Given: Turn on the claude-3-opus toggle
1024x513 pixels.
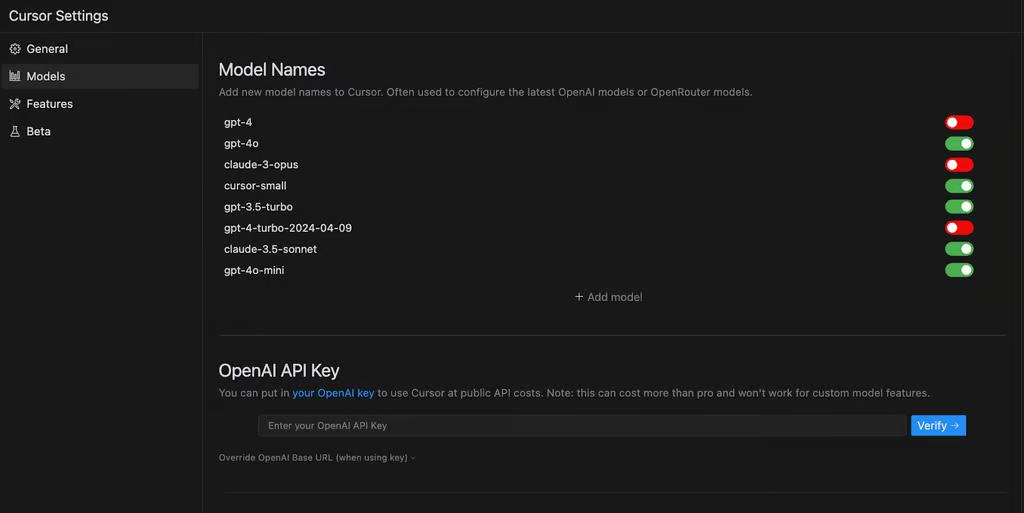Looking at the screenshot, I should pyautogui.click(x=959, y=164).
